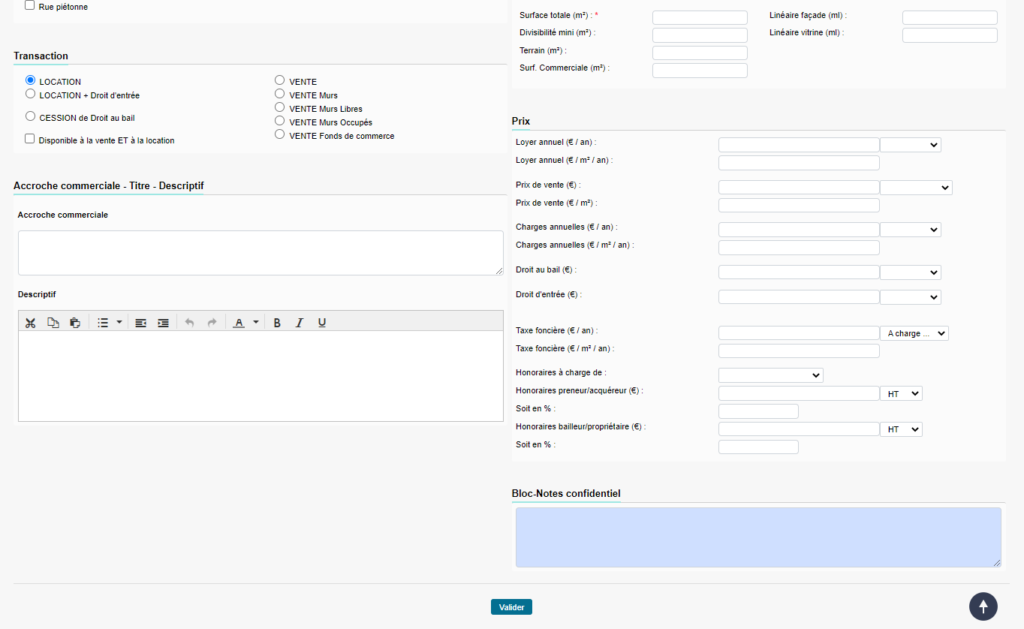1024x629 pixels.
Task: Apply italic formatting in Descriptif editor
Action: point(299,323)
